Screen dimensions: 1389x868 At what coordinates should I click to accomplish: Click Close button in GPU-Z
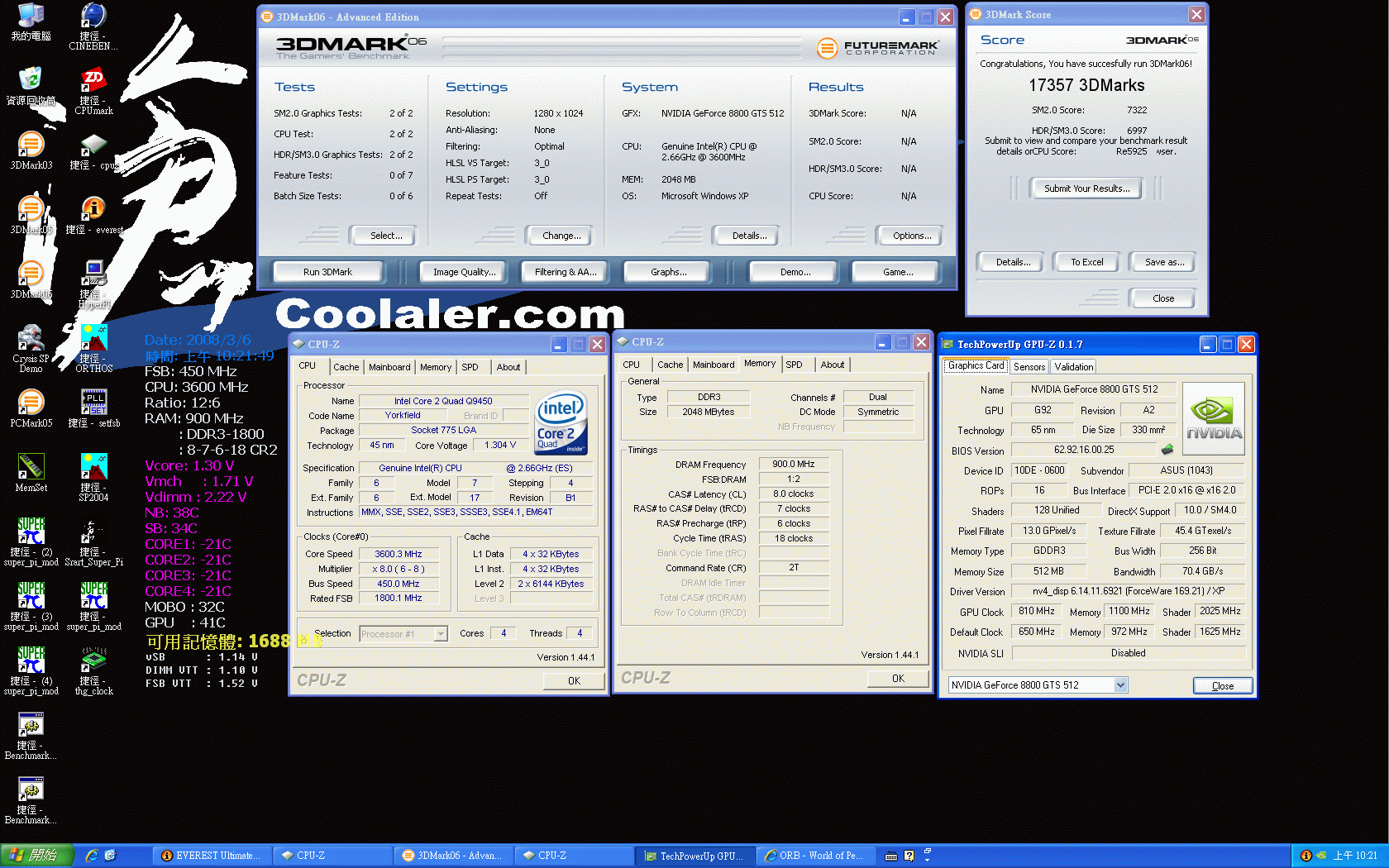(x=1223, y=685)
